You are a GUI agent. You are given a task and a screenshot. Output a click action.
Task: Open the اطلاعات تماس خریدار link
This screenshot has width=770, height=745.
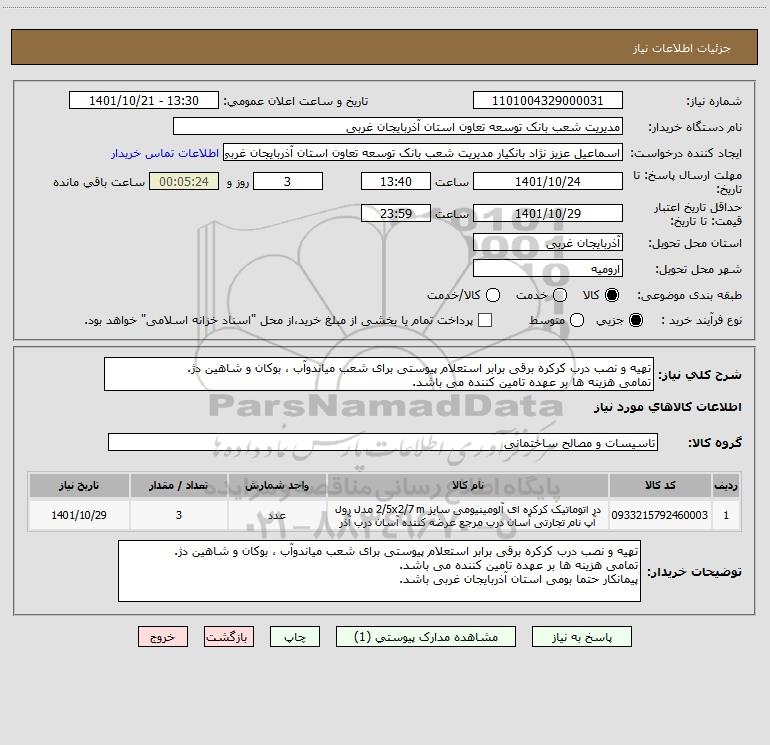click(x=165, y=153)
